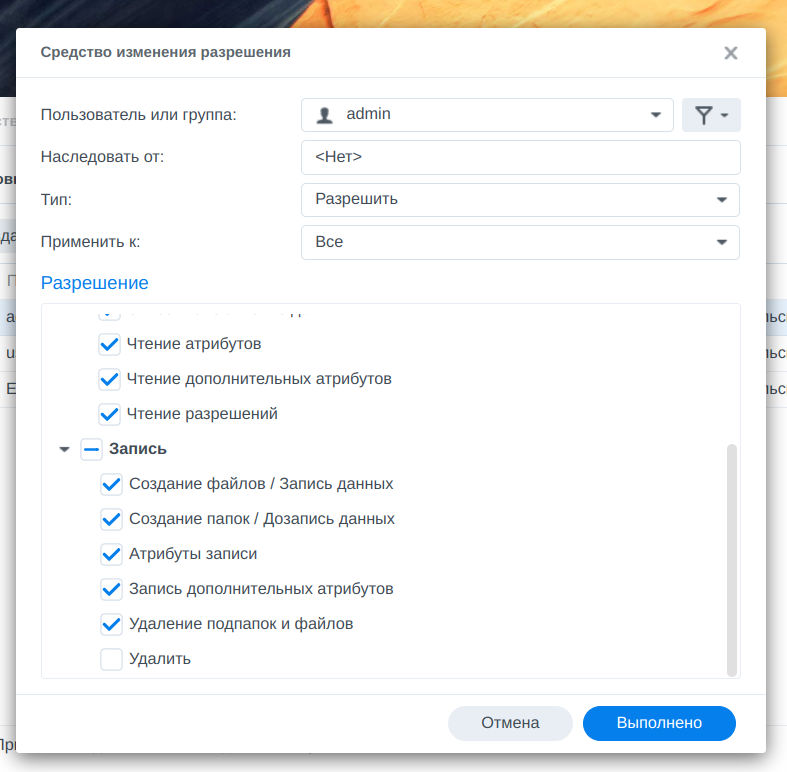Click the Пользователь или группа label
The image size is (787, 772).
(x=139, y=115)
